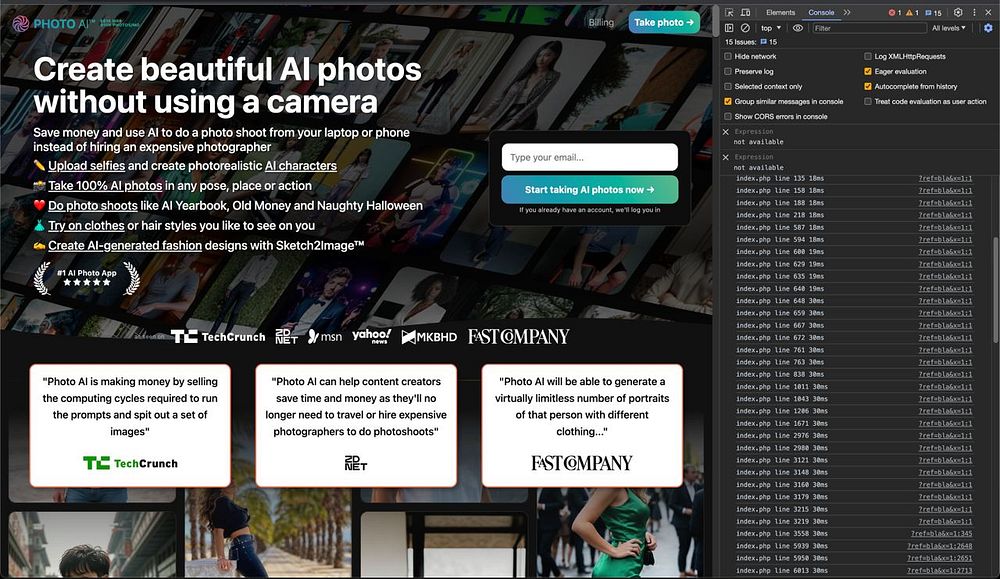Open the Try on clothes link

(86, 225)
